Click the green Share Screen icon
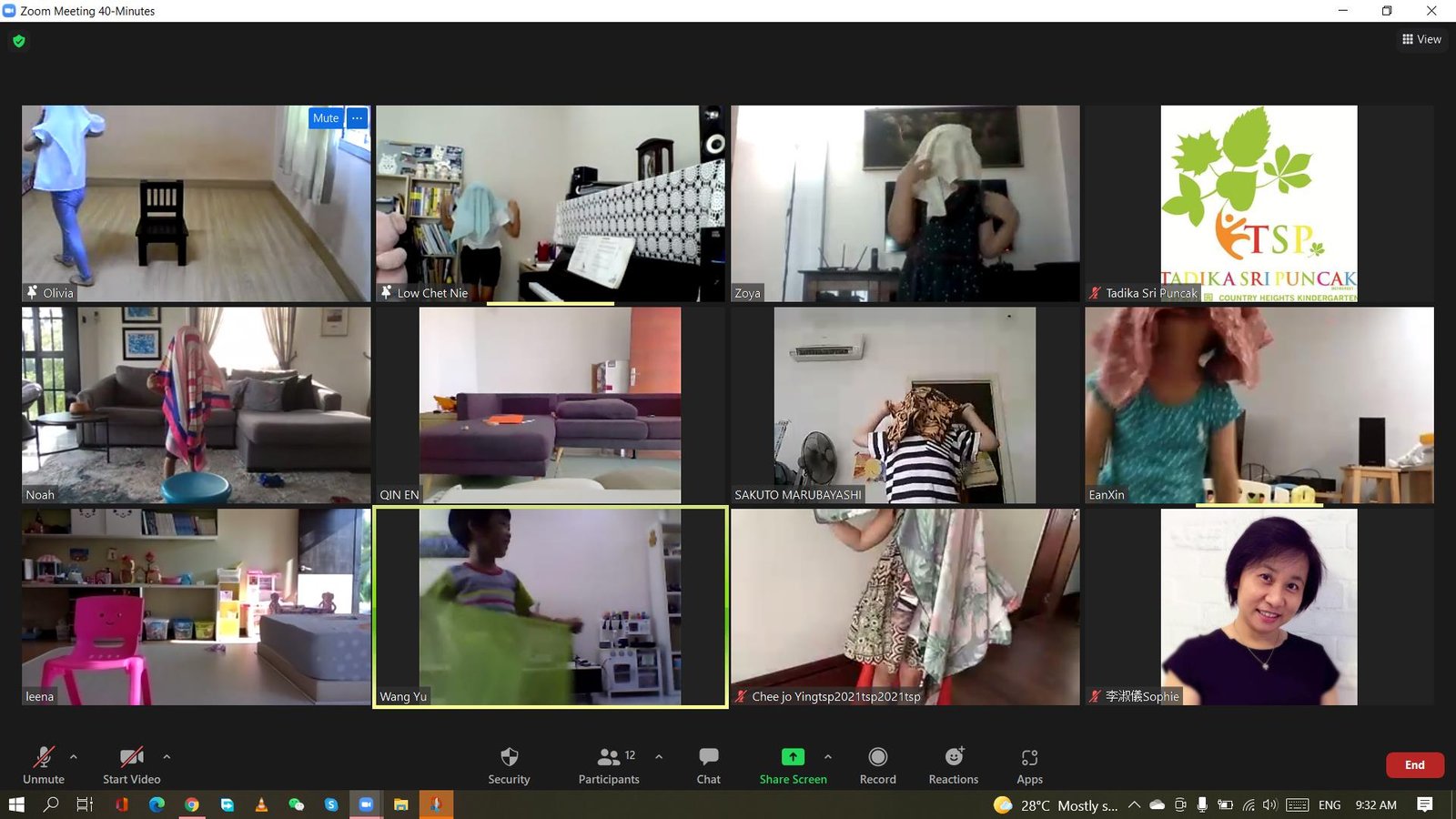 793,757
